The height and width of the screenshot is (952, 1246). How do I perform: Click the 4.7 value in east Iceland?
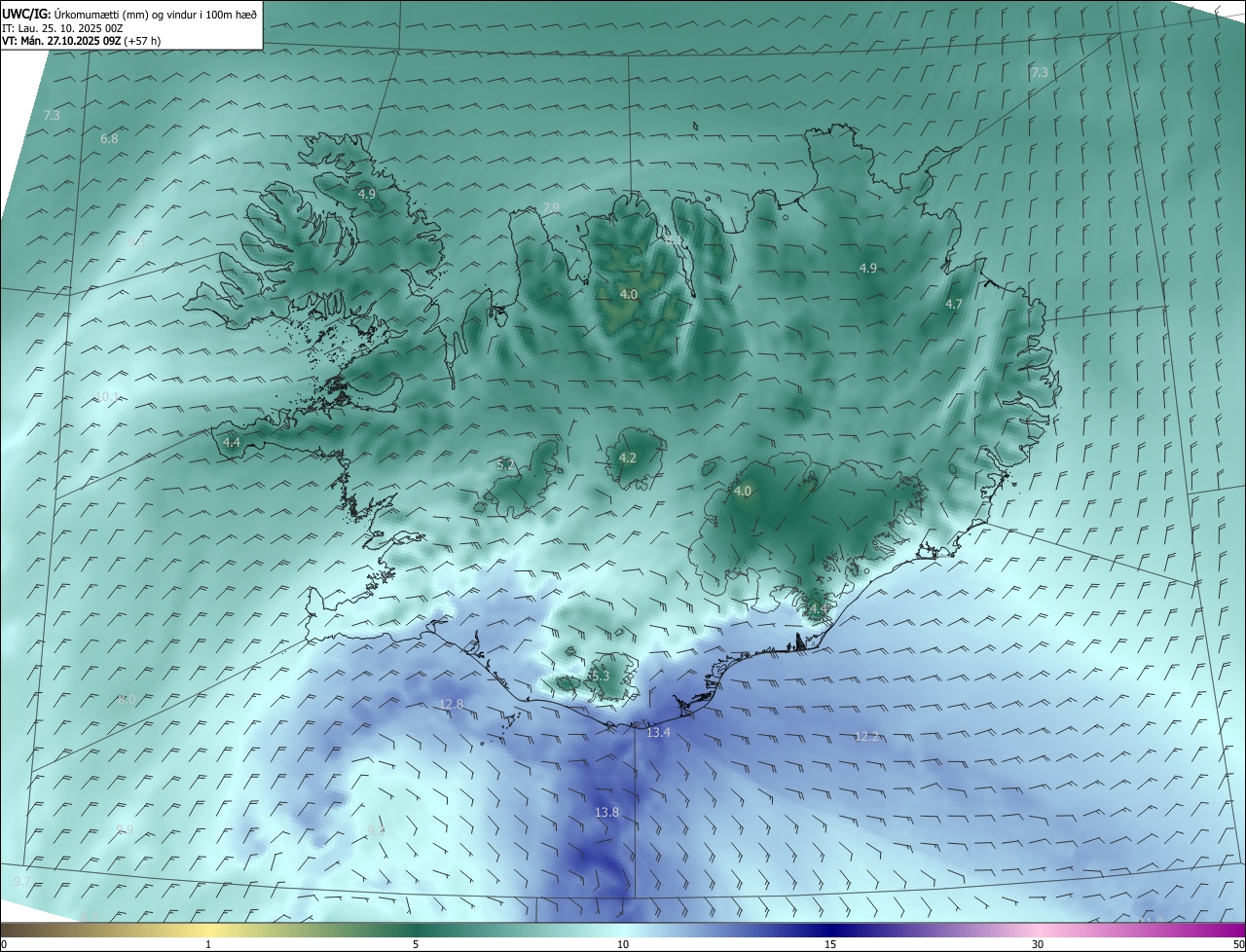[x=954, y=304]
